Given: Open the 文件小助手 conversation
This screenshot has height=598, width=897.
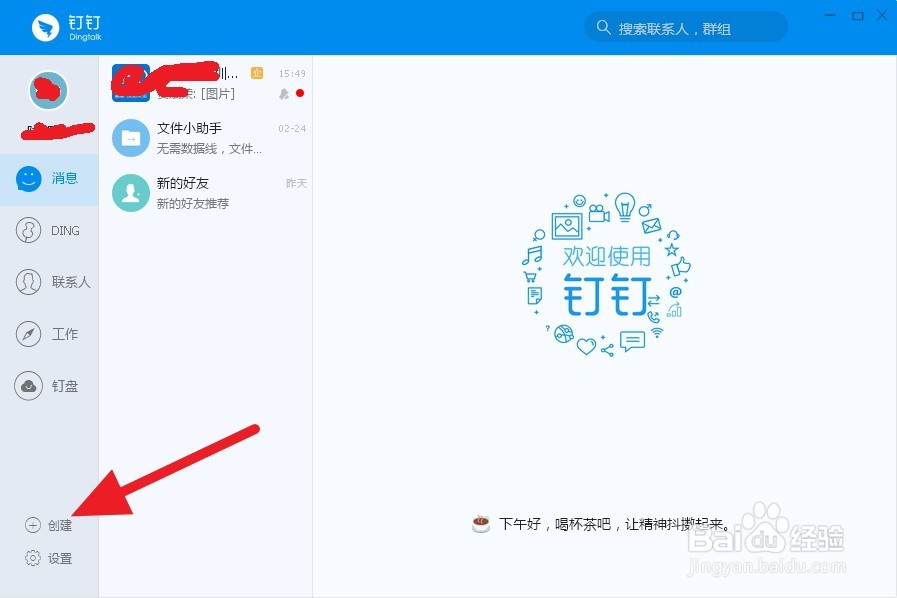Looking at the screenshot, I should [x=206, y=138].
